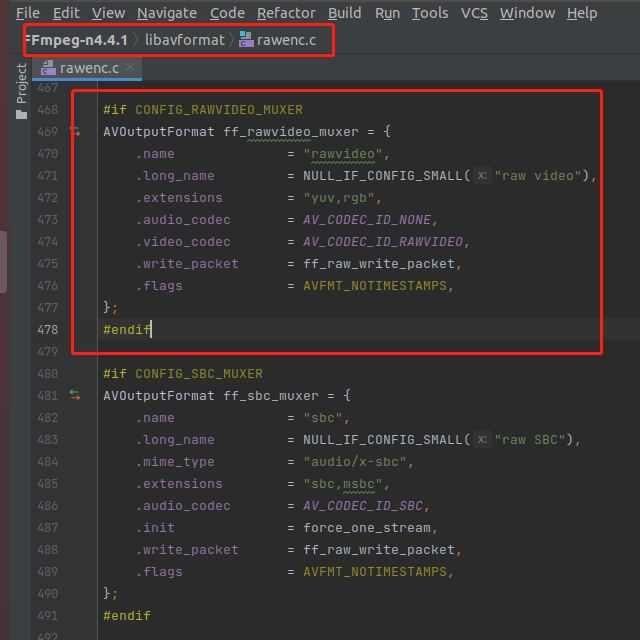Viewport: 640px width, 640px height.
Task: Click the "rawvideo" string on line 470
Action: point(342,154)
